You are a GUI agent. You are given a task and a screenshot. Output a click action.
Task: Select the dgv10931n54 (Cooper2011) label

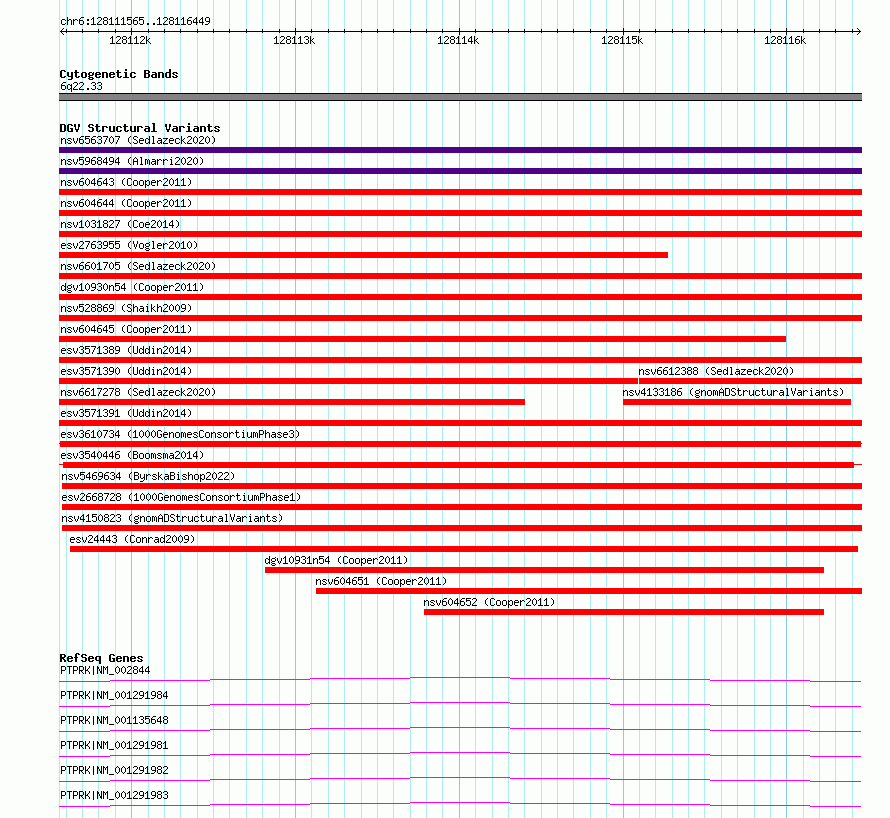click(x=336, y=560)
